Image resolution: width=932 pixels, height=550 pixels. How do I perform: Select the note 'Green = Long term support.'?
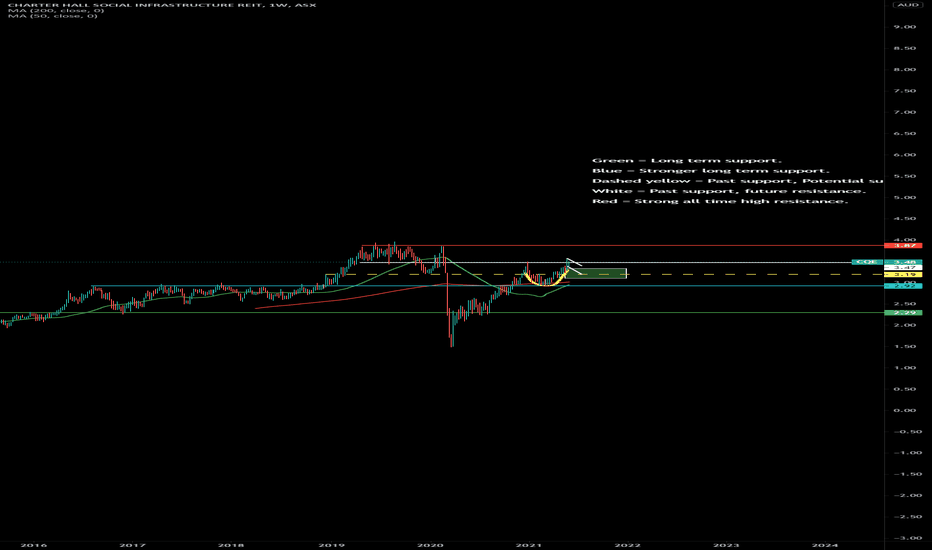coord(687,161)
